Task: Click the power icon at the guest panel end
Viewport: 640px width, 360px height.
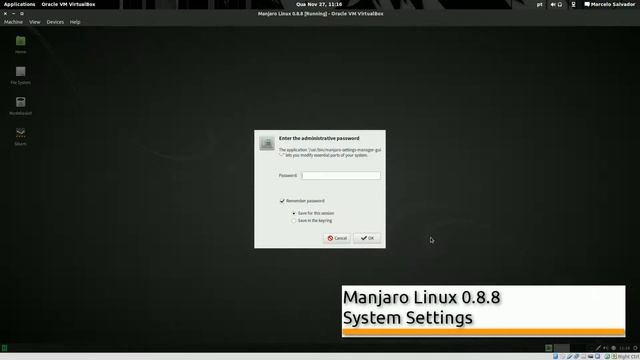Action: pyautogui.click(x=635, y=348)
